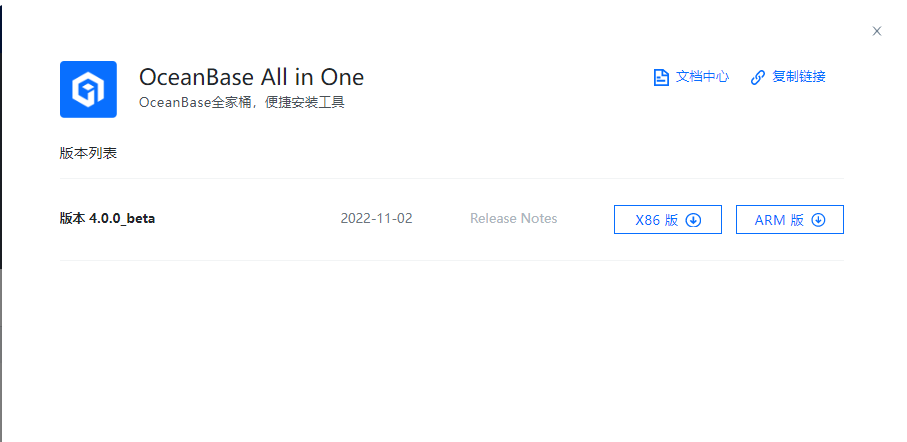Click the document icon beside 文档中心
The height and width of the screenshot is (442, 907).
(661, 77)
